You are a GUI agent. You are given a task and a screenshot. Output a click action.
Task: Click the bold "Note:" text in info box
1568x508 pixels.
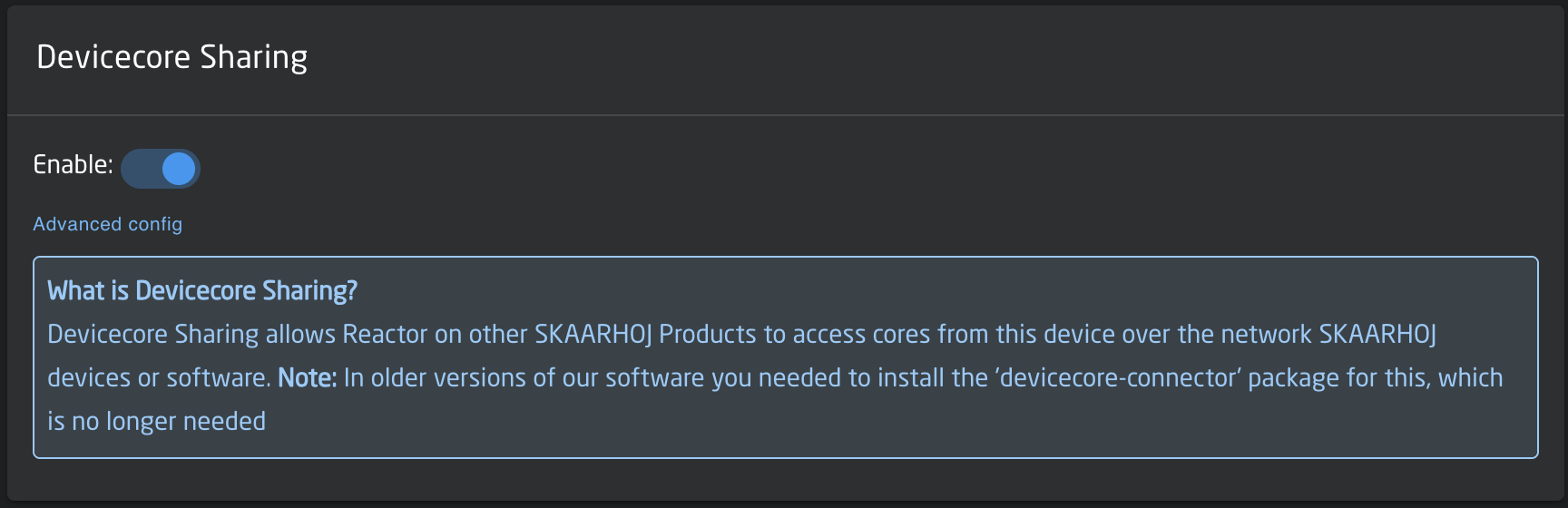pos(307,378)
